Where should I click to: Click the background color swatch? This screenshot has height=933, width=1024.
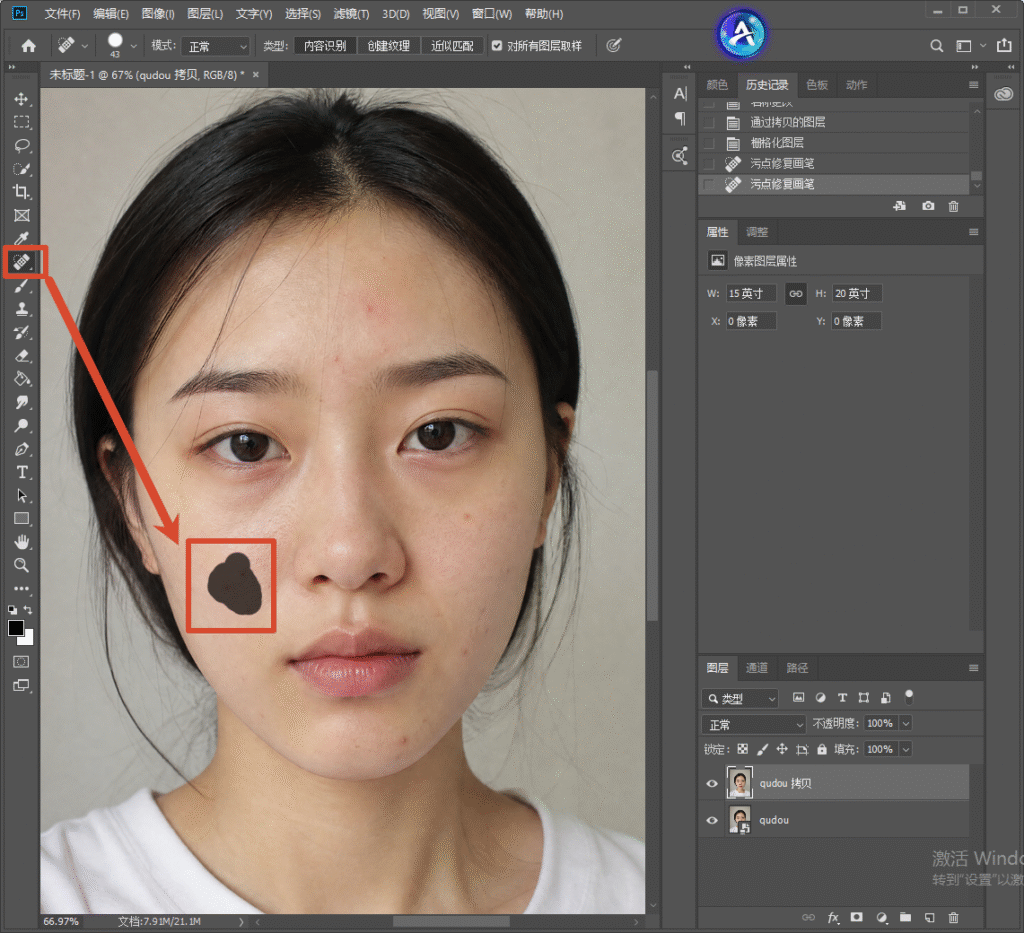coord(27,638)
